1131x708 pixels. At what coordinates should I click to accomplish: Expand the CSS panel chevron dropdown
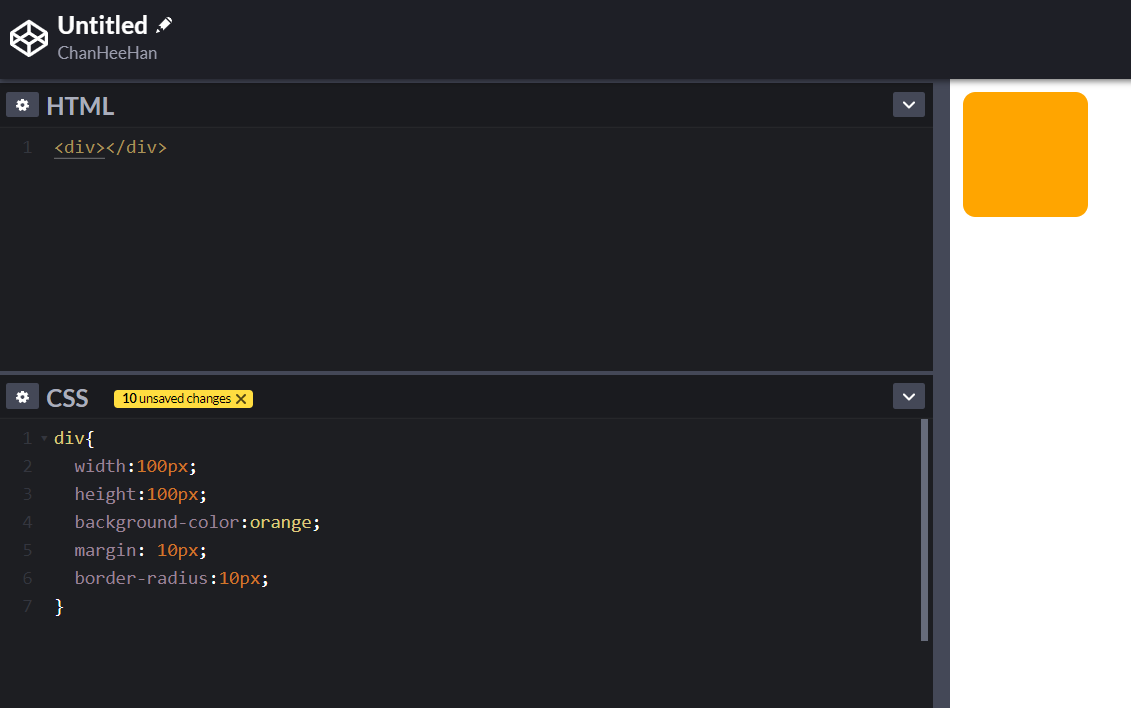point(908,397)
